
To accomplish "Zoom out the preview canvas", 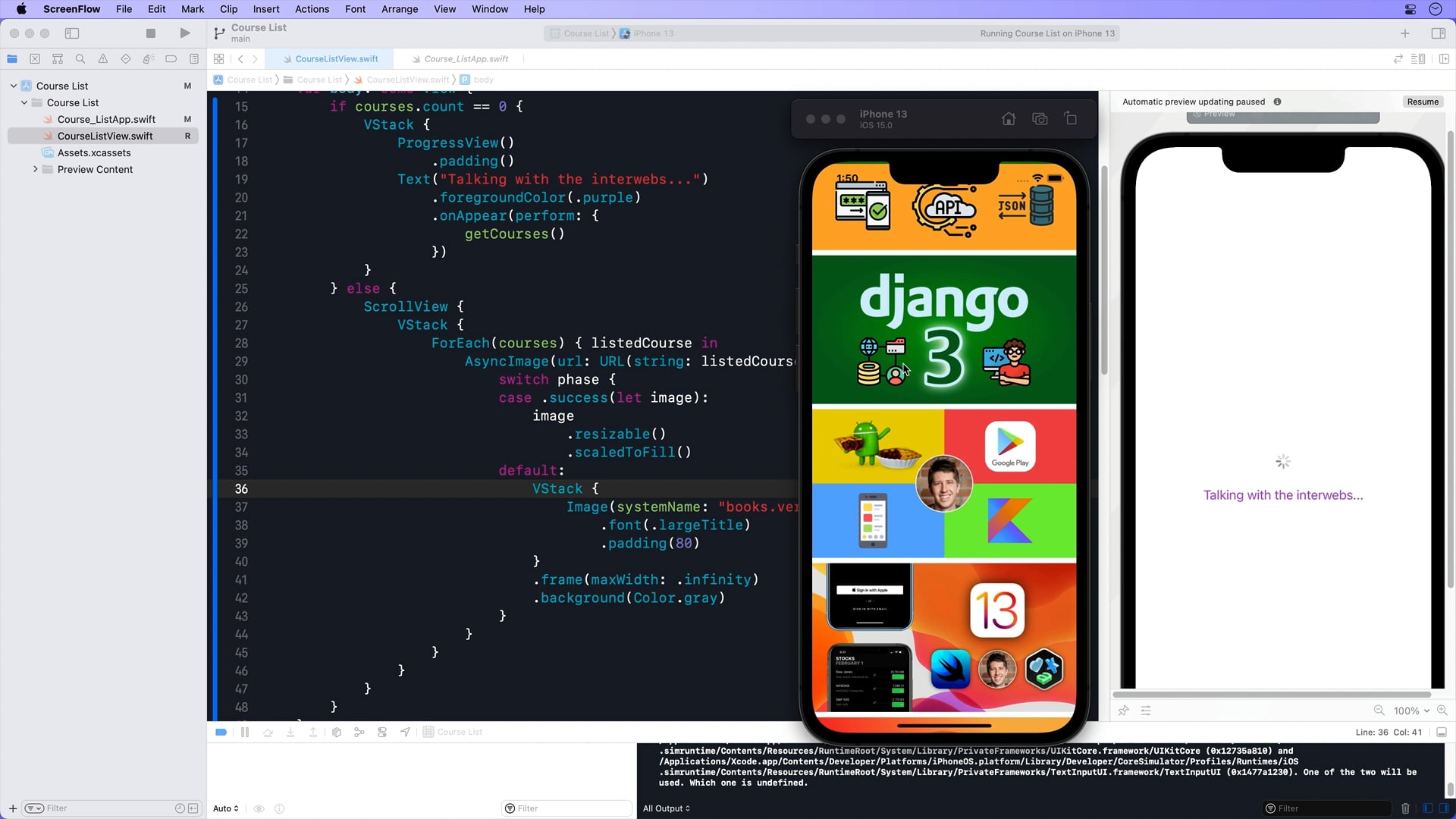I will [x=1379, y=711].
